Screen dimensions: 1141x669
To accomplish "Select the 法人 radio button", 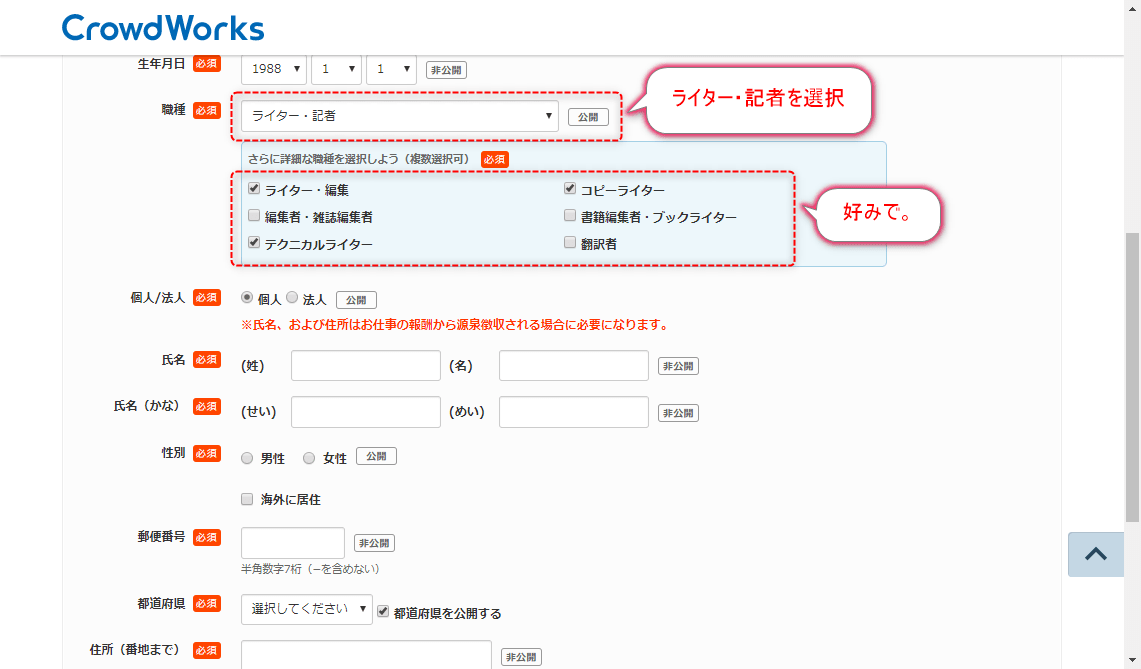I will tap(292, 298).
